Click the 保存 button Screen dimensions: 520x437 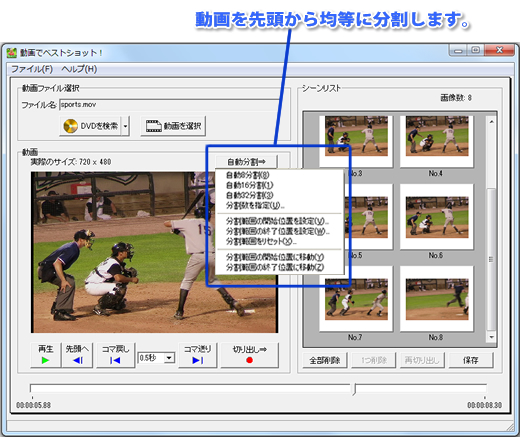tap(471, 360)
